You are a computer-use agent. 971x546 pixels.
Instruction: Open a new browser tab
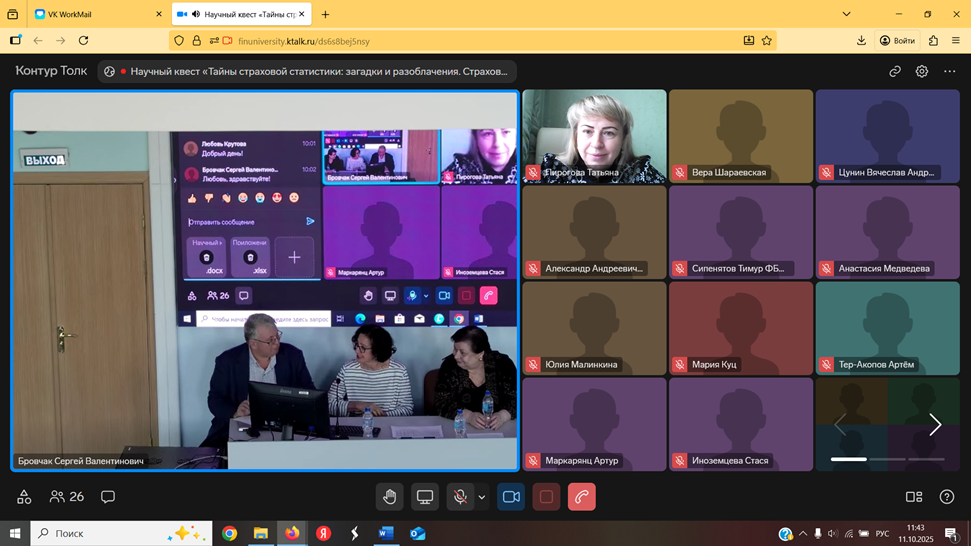coord(325,14)
